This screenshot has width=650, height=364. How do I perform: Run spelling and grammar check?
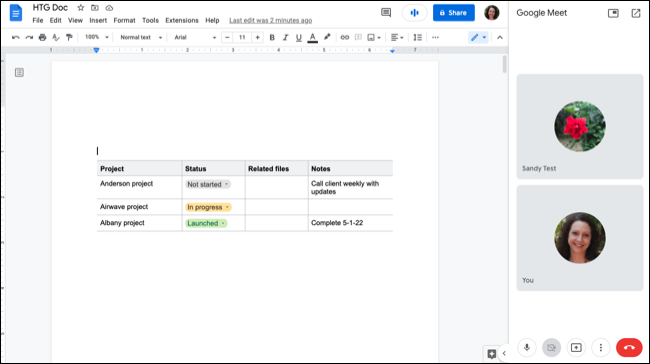[x=56, y=37]
